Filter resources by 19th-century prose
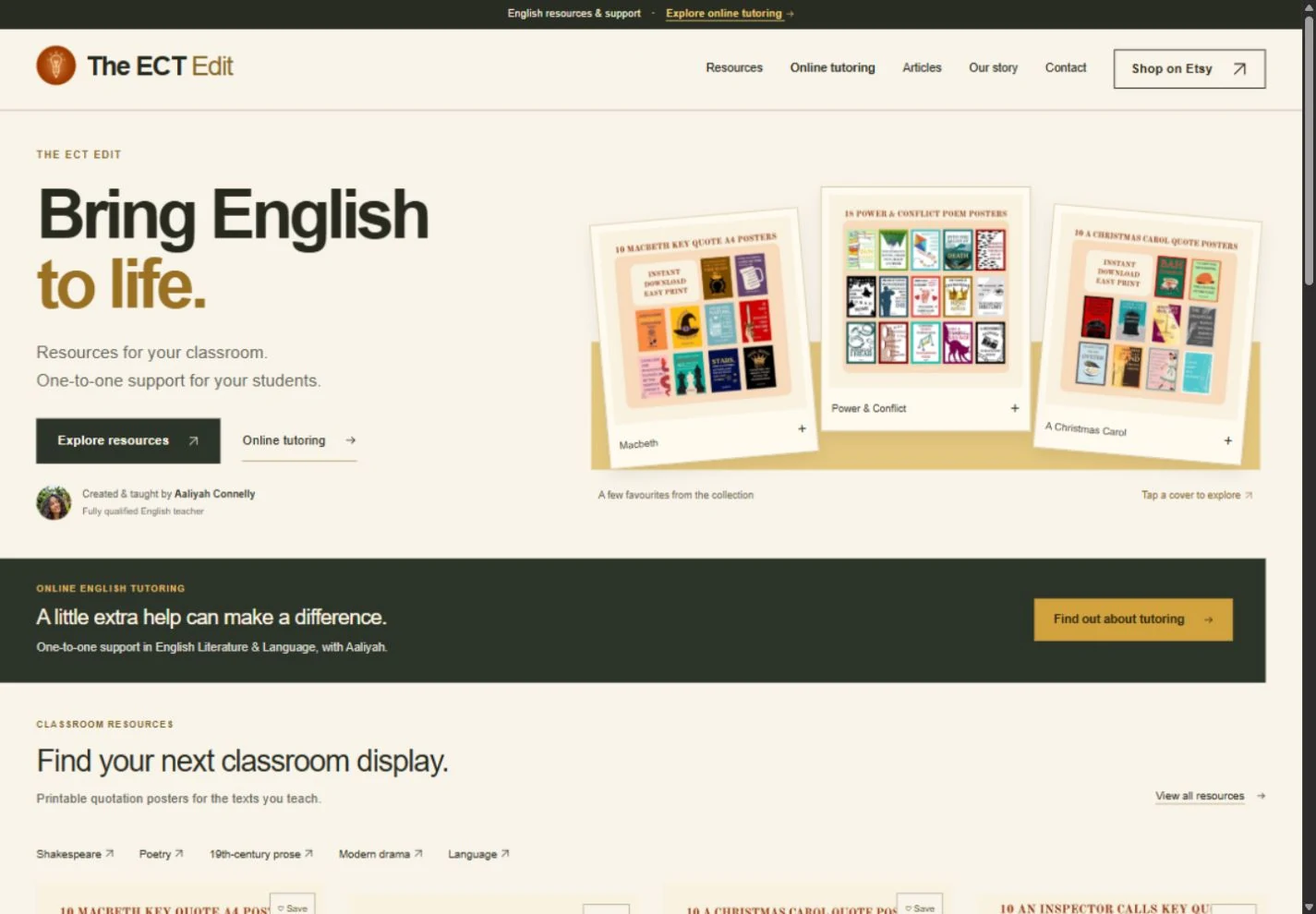 pyautogui.click(x=261, y=854)
